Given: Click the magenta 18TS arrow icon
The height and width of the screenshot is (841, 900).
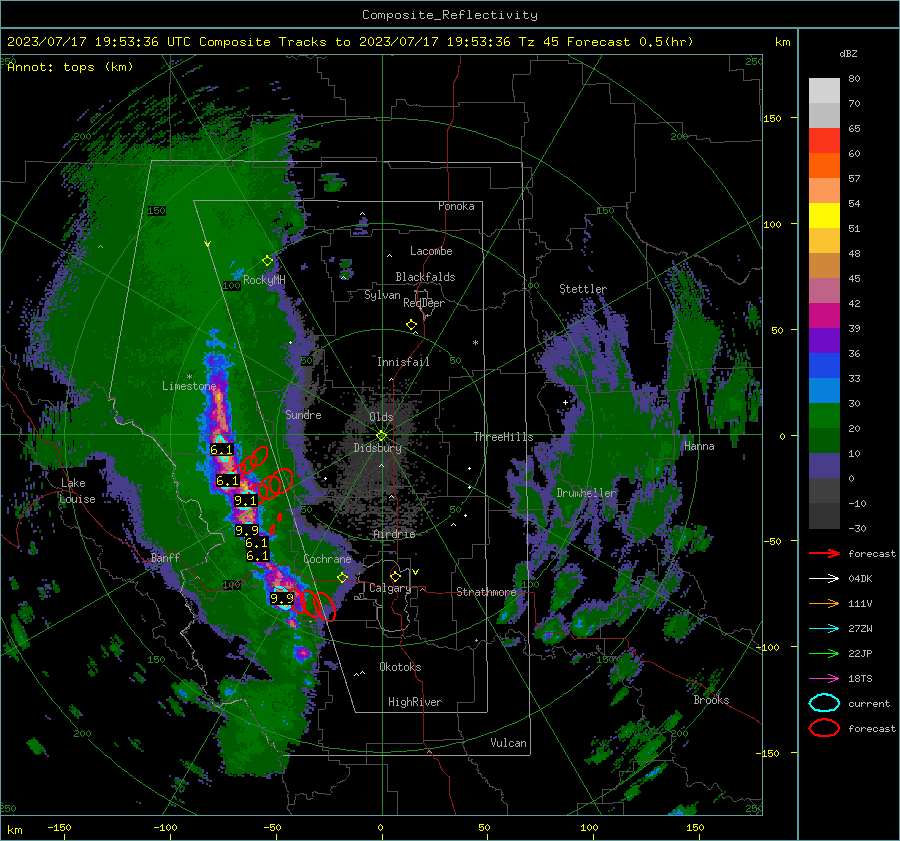Looking at the screenshot, I should tap(824, 679).
